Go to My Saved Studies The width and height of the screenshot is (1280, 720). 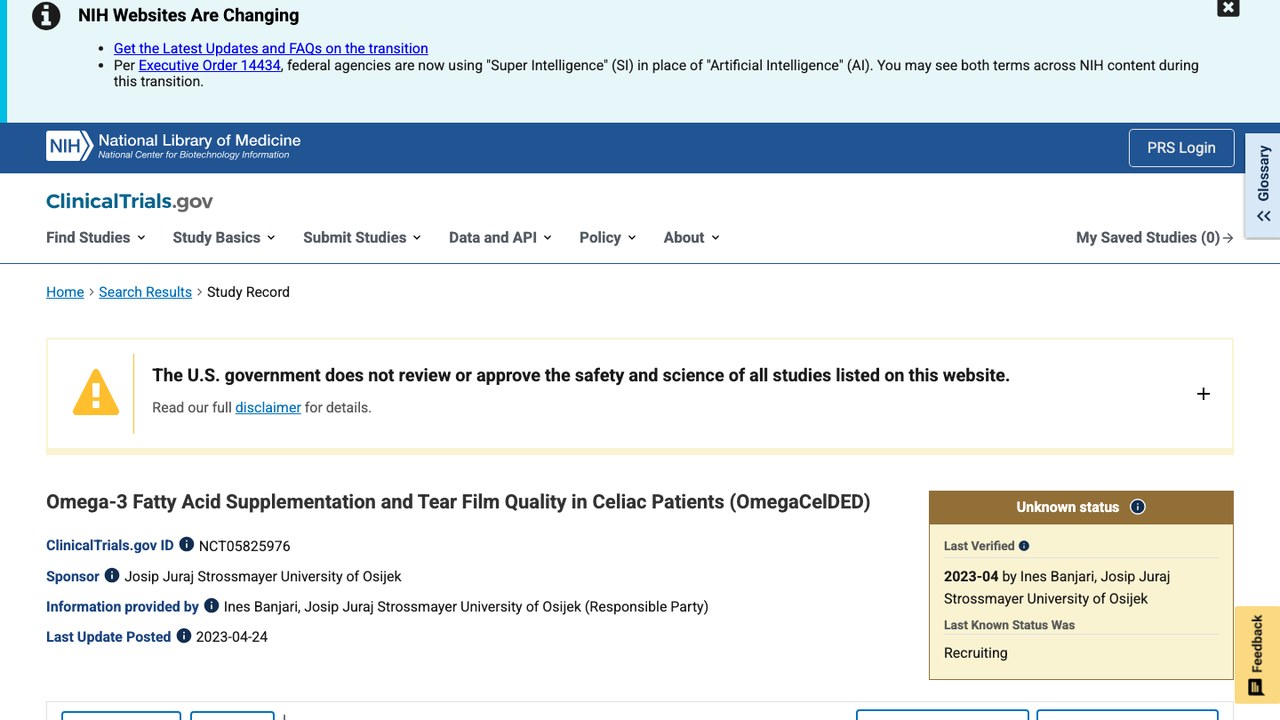pos(1155,237)
